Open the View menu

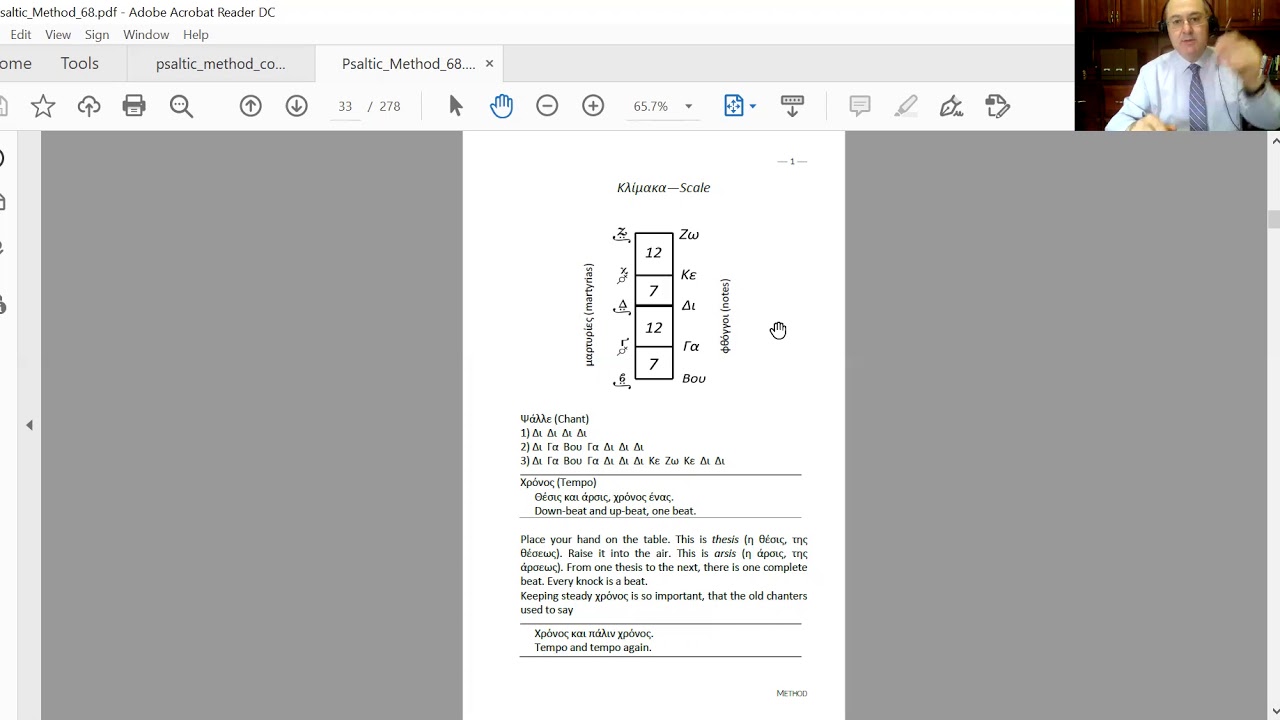coord(58,35)
